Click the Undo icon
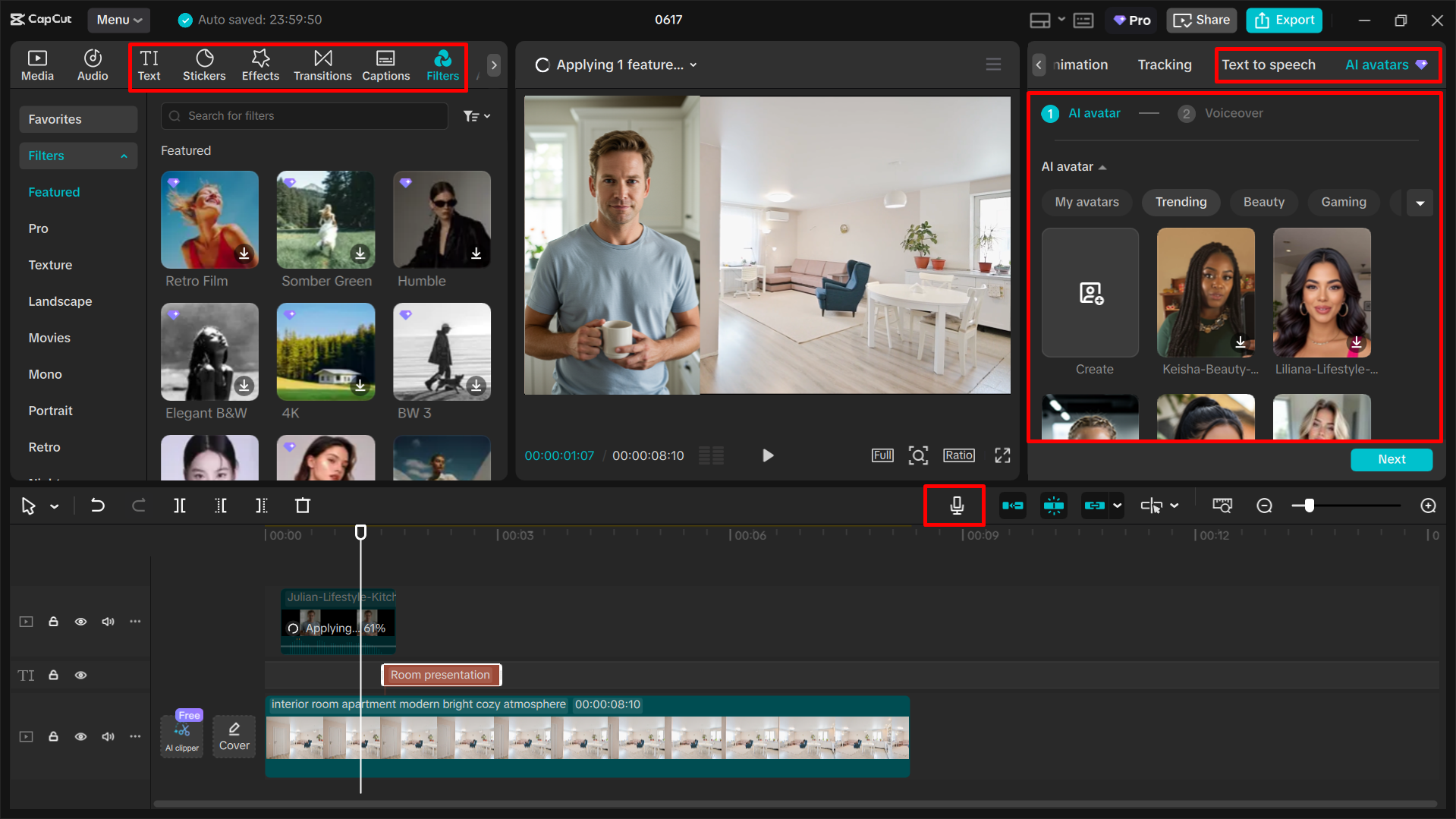Screen dimensions: 1456x819 (x=98, y=505)
